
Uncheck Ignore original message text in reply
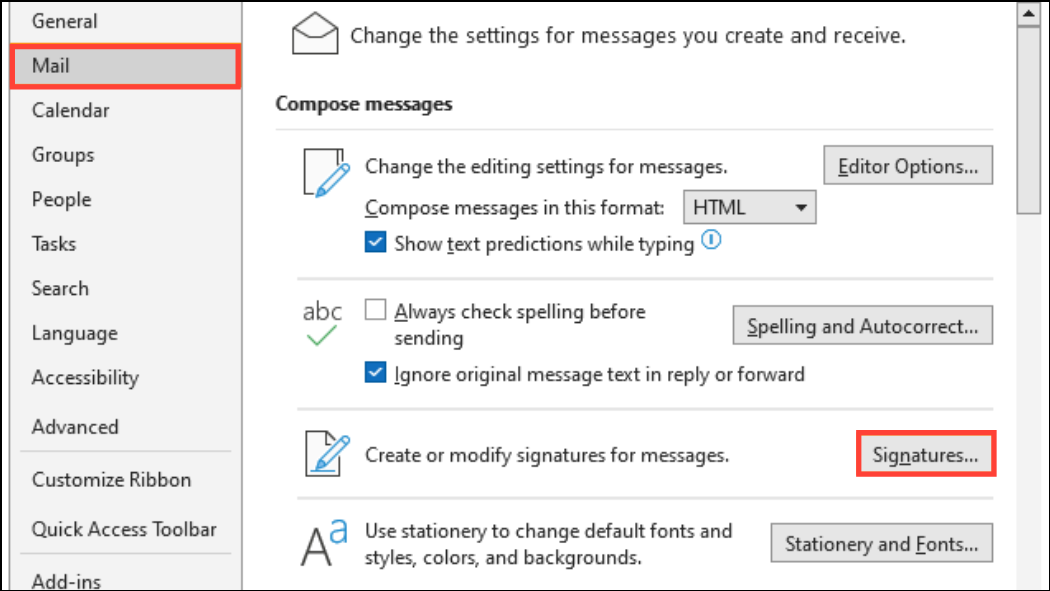376,372
